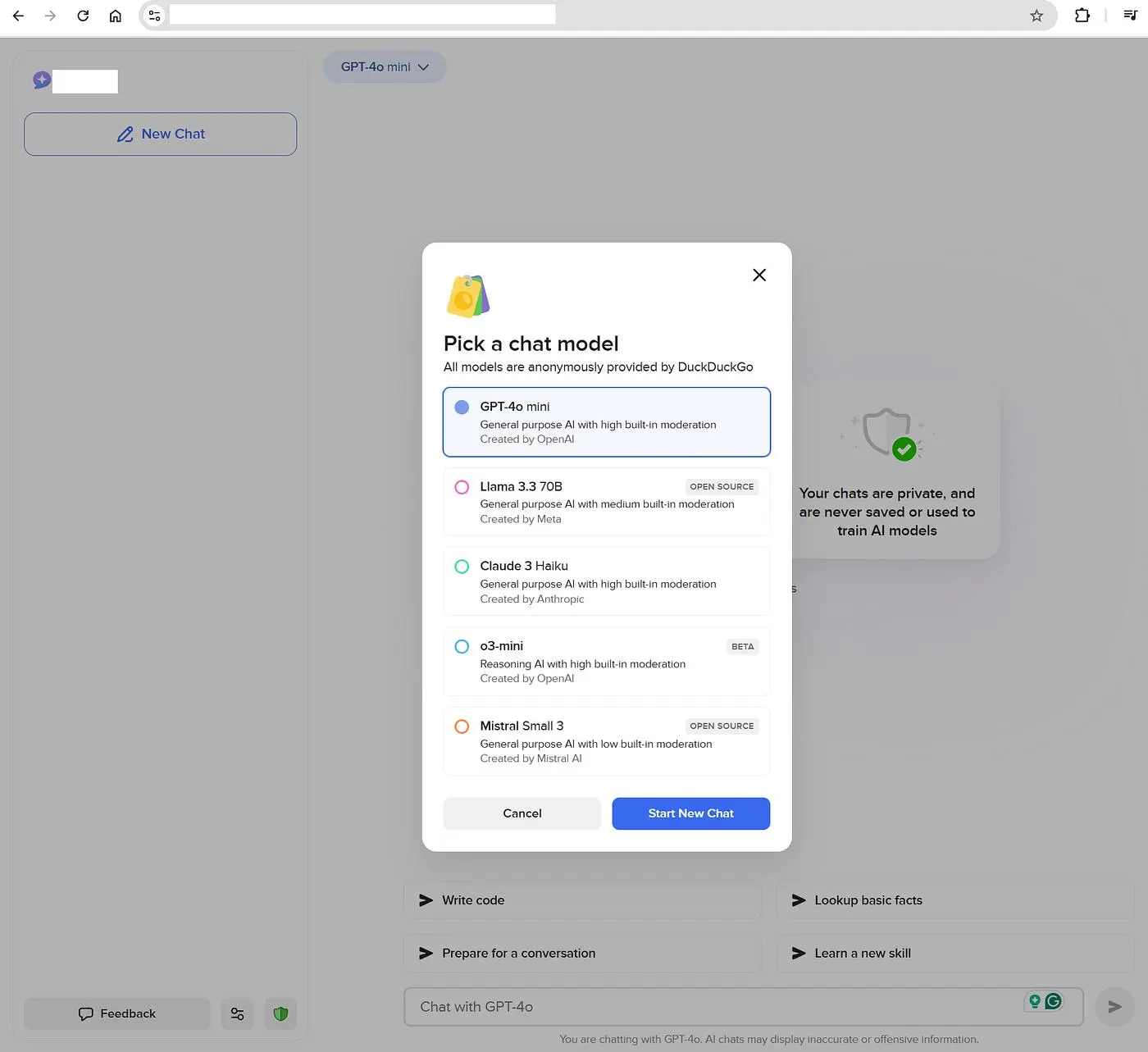Open the green Grammarly G icon
This screenshot has height=1052, width=1148.
(1054, 1001)
